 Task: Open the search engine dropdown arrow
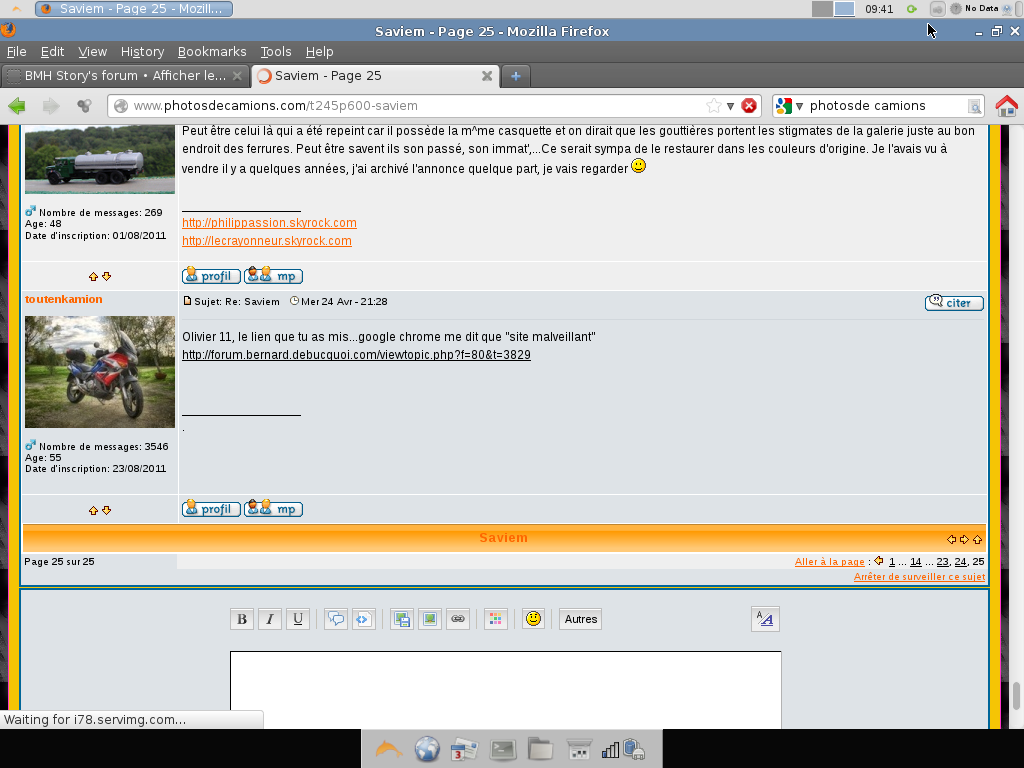pos(800,106)
